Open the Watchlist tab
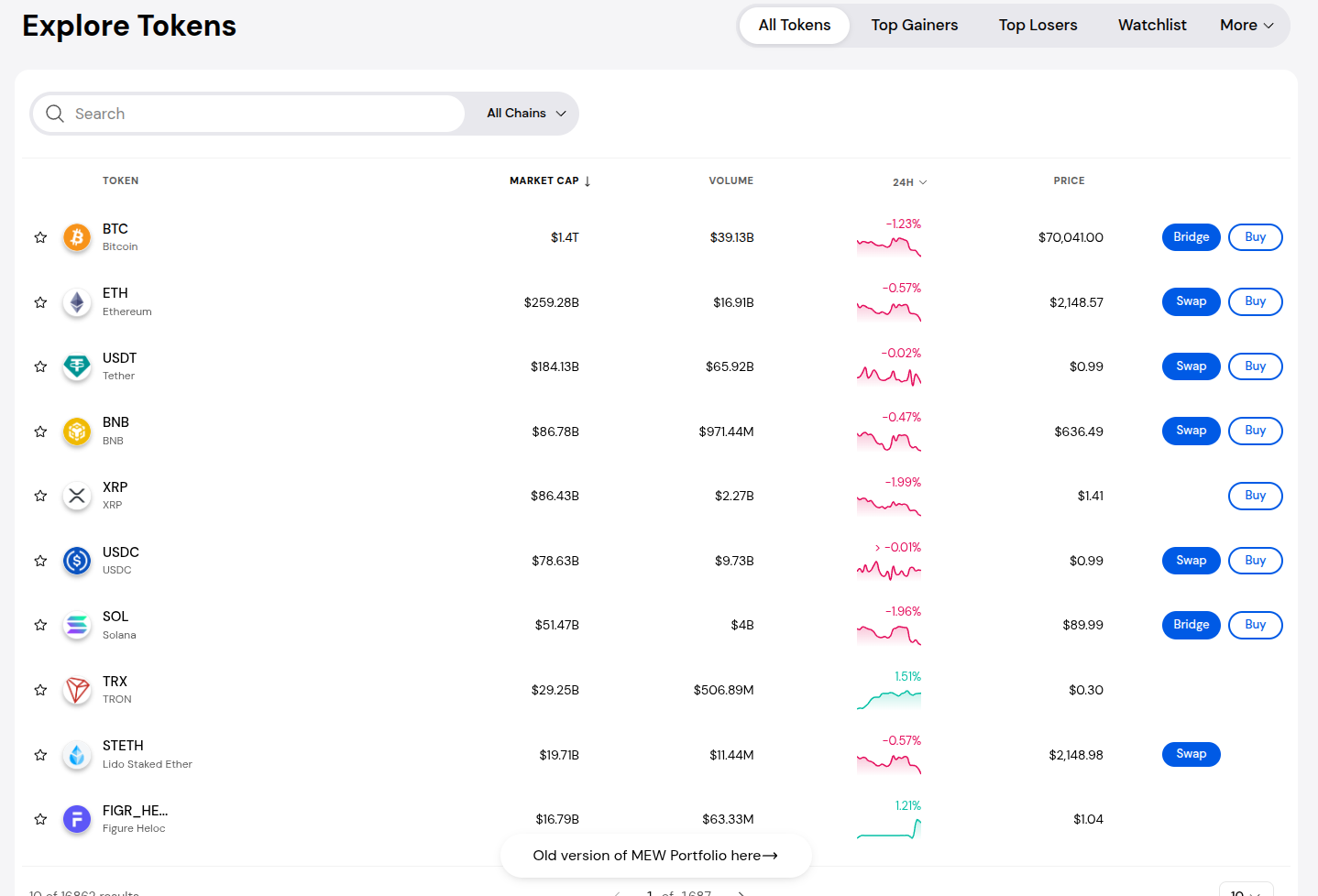1318x896 pixels. coord(1152,26)
